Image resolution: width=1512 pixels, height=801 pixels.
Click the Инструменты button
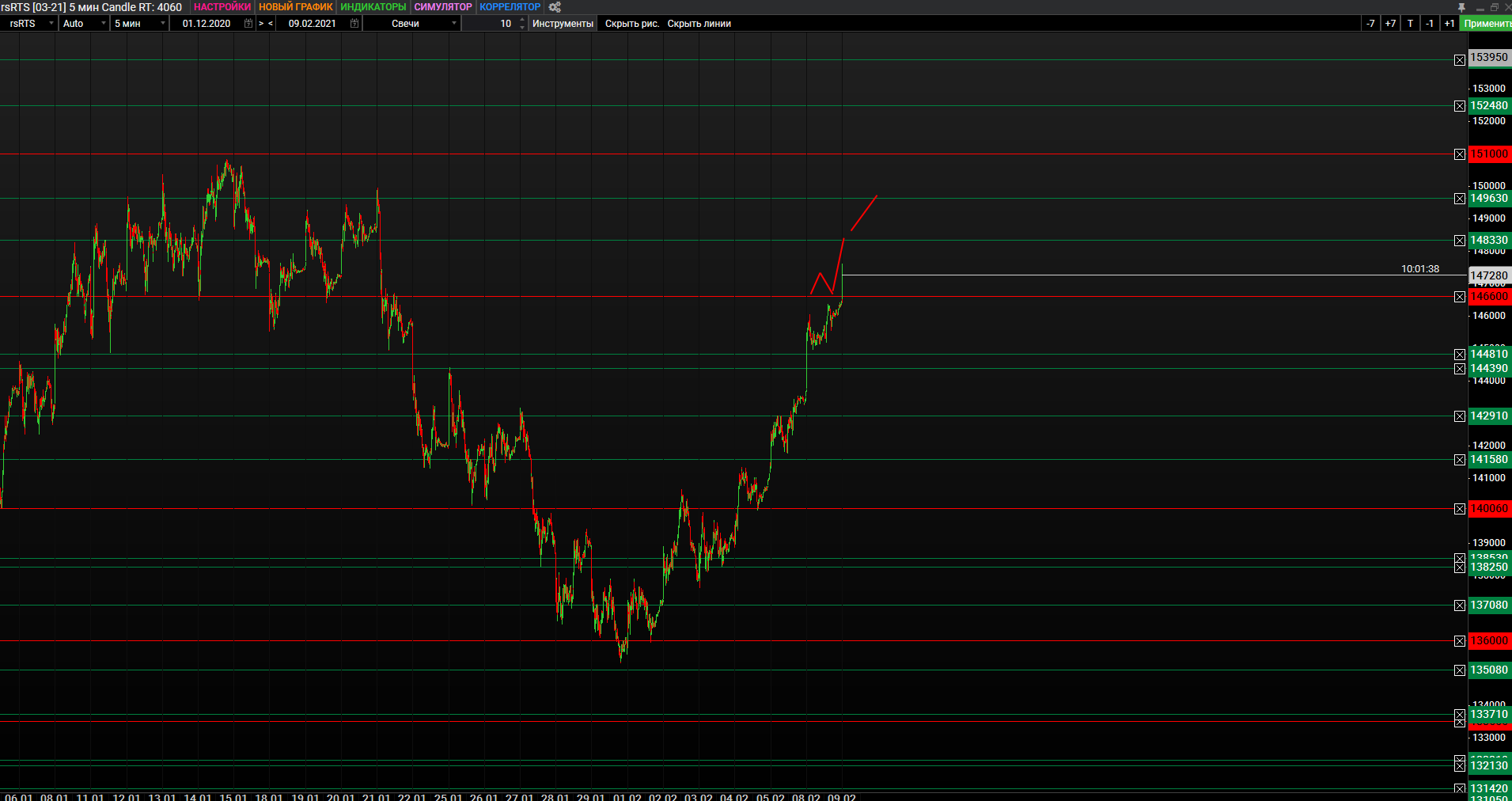coord(563,24)
